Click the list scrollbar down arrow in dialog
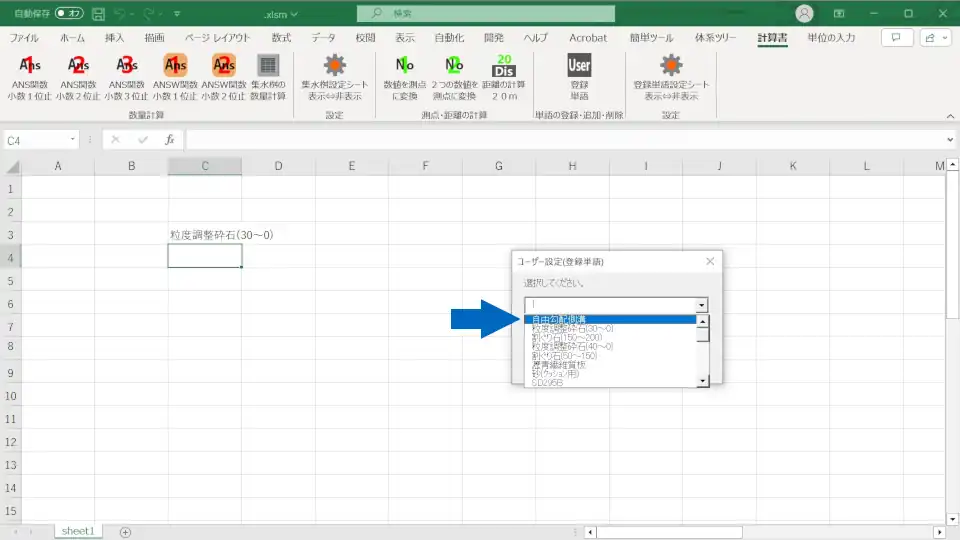960x540 pixels. 703,381
